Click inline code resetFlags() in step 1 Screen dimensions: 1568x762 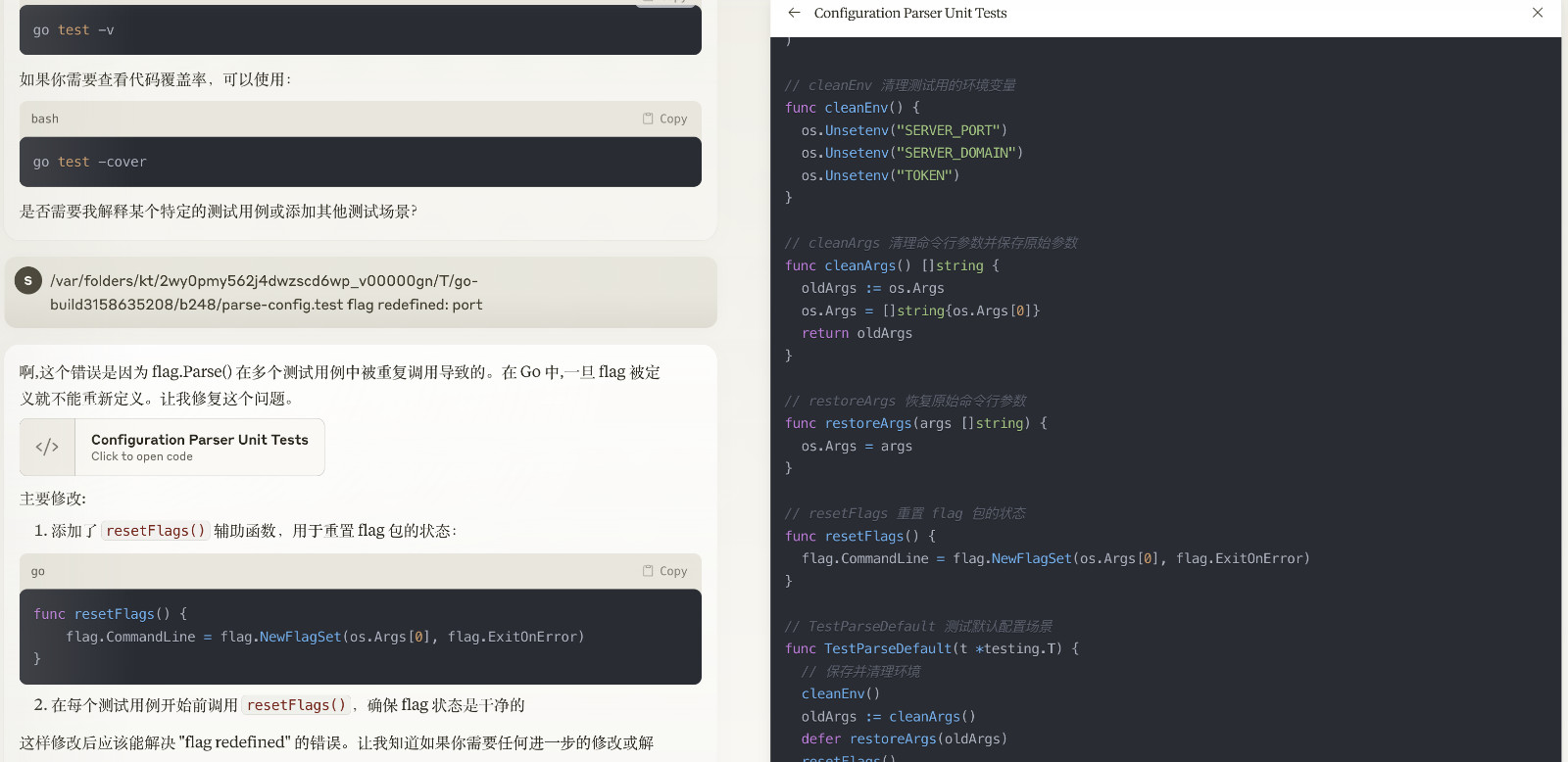point(156,531)
